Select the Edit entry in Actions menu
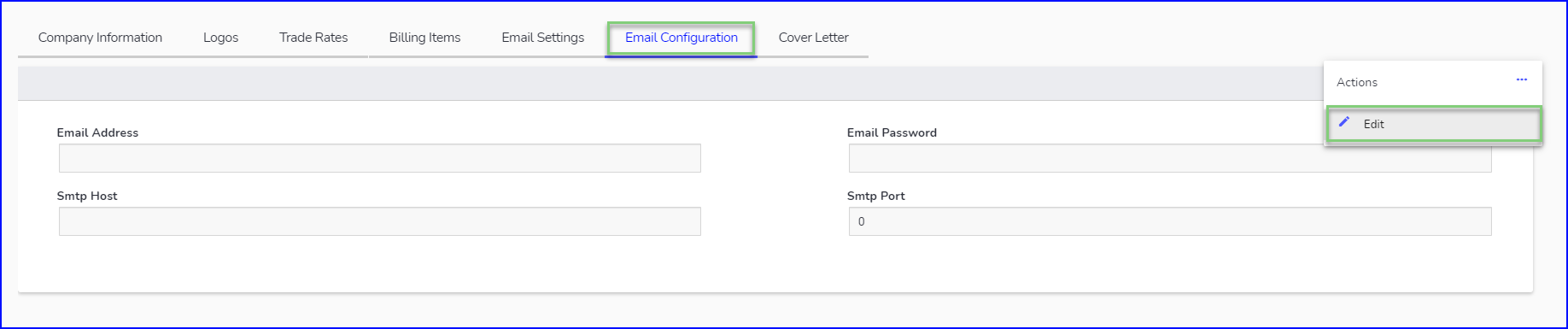The image size is (1568, 329). [x=1434, y=124]
